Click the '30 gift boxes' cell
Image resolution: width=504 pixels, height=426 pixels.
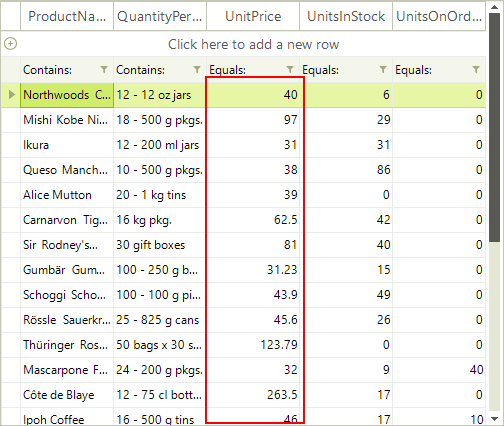(160, 245)
